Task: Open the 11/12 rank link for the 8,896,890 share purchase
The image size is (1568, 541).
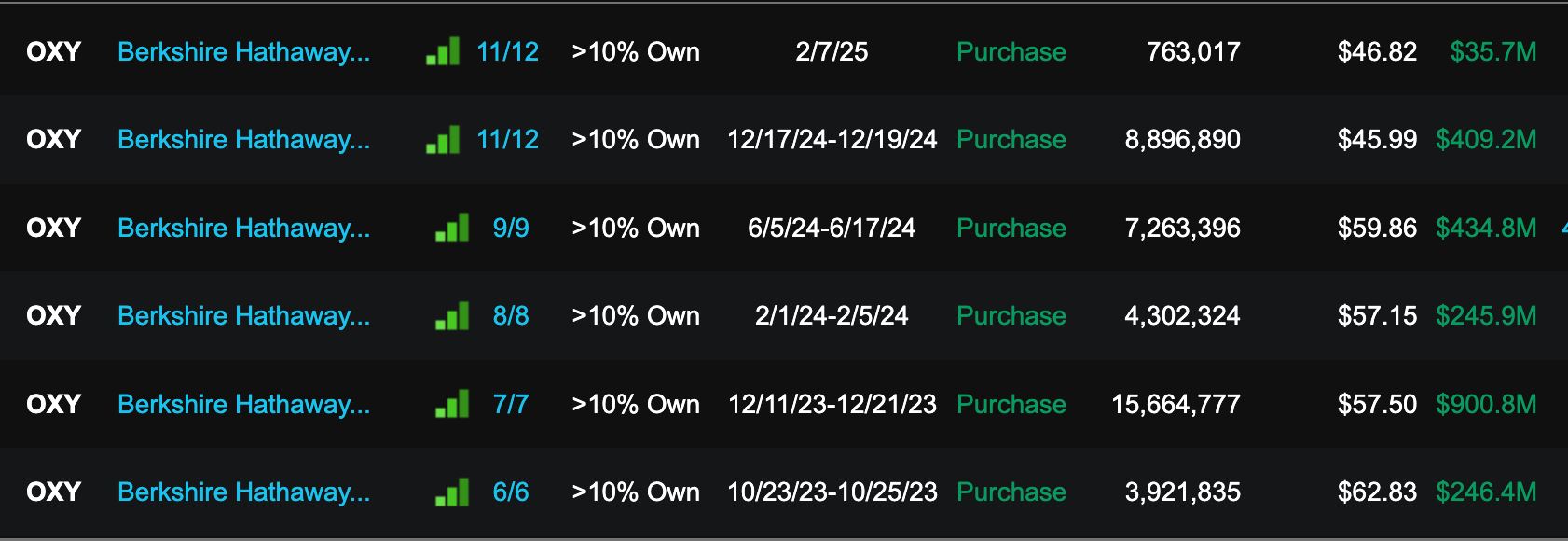Action: tap(507, 140)
